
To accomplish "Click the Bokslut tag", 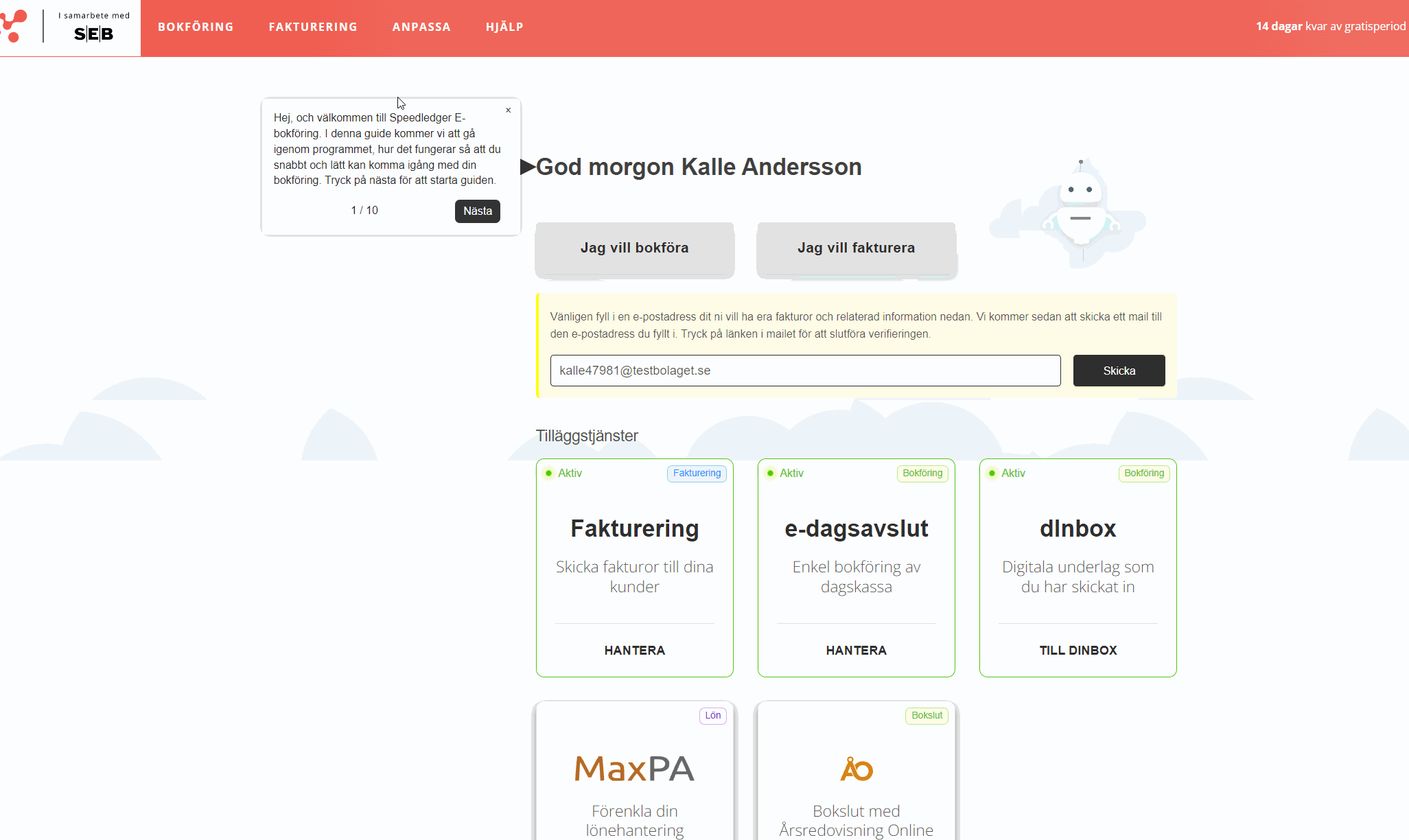I will coord(927,716).
